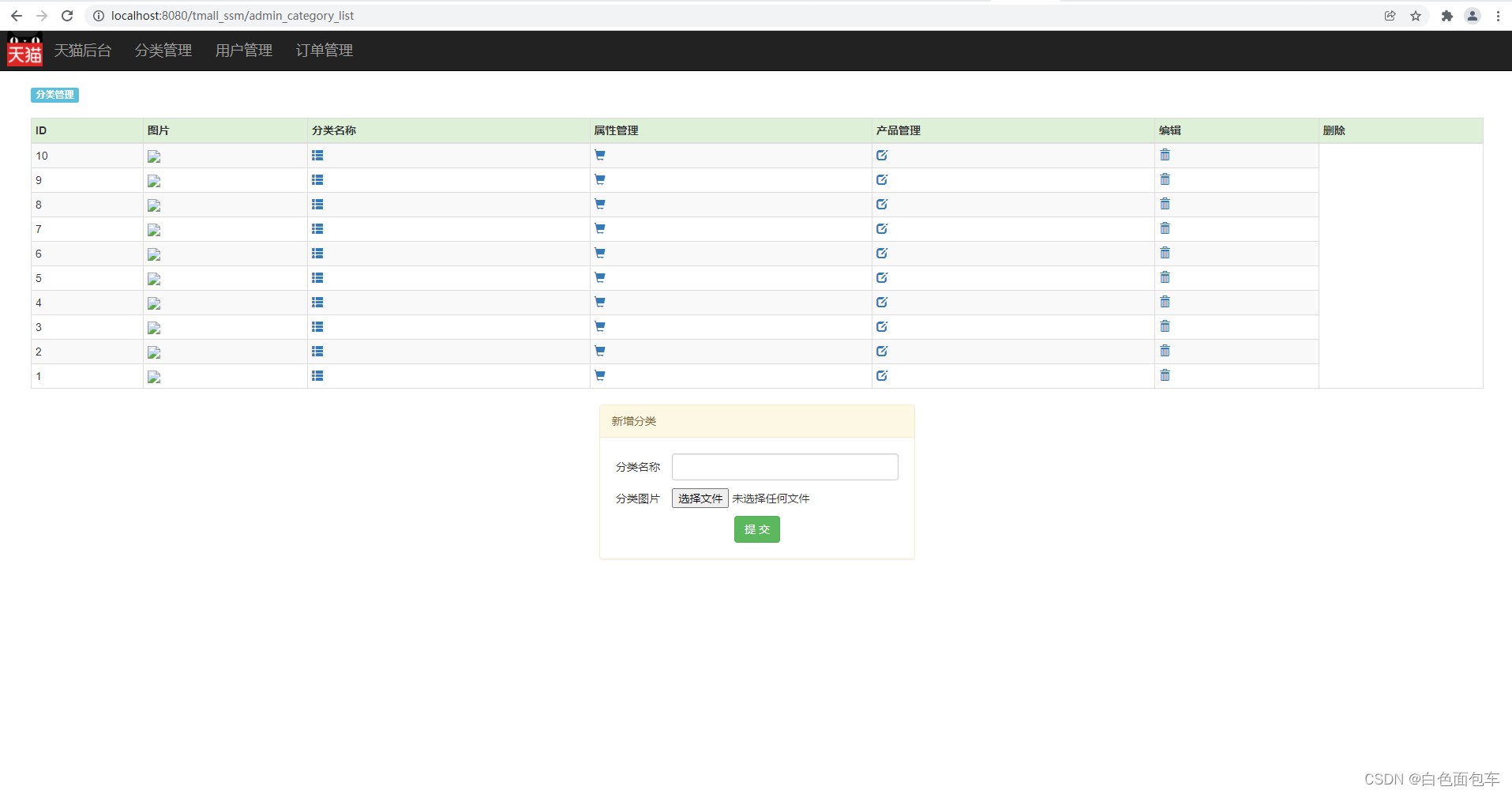Click the list icon in row ID 3
The image size is (1512, 794).
tap(317, 327)
